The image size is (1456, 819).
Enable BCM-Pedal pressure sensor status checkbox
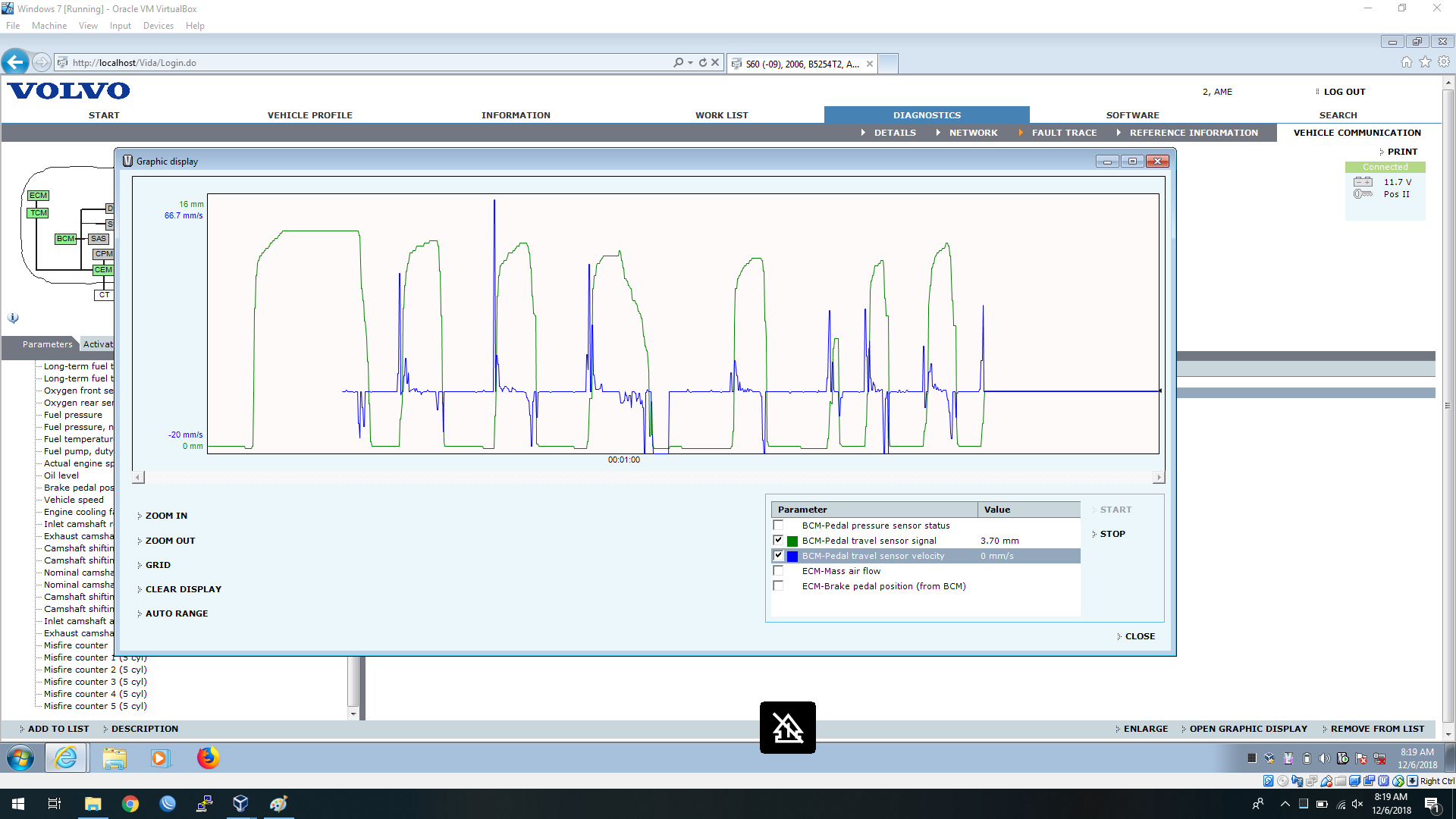778,526
